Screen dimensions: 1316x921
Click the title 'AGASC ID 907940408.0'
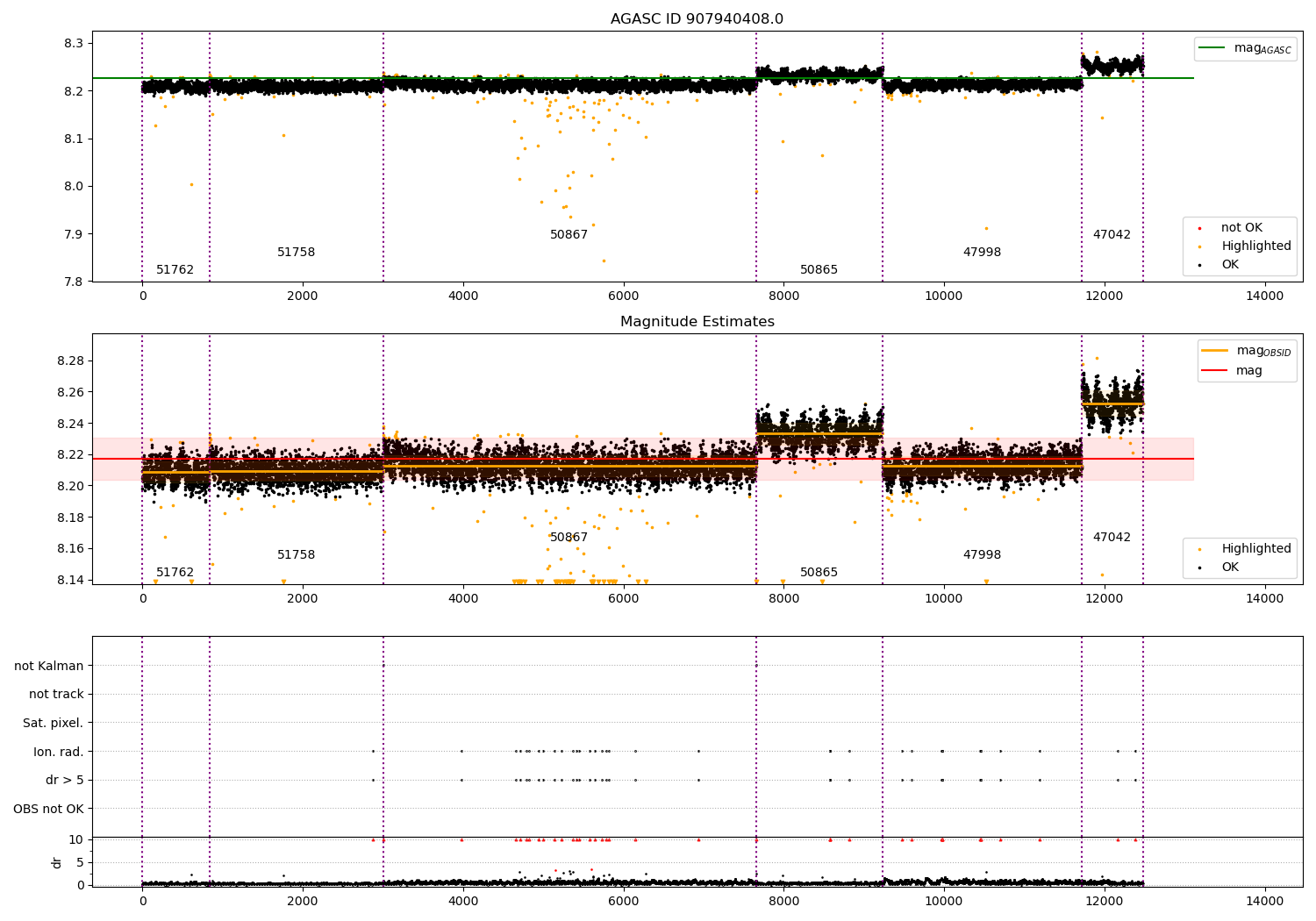point(697,19)
